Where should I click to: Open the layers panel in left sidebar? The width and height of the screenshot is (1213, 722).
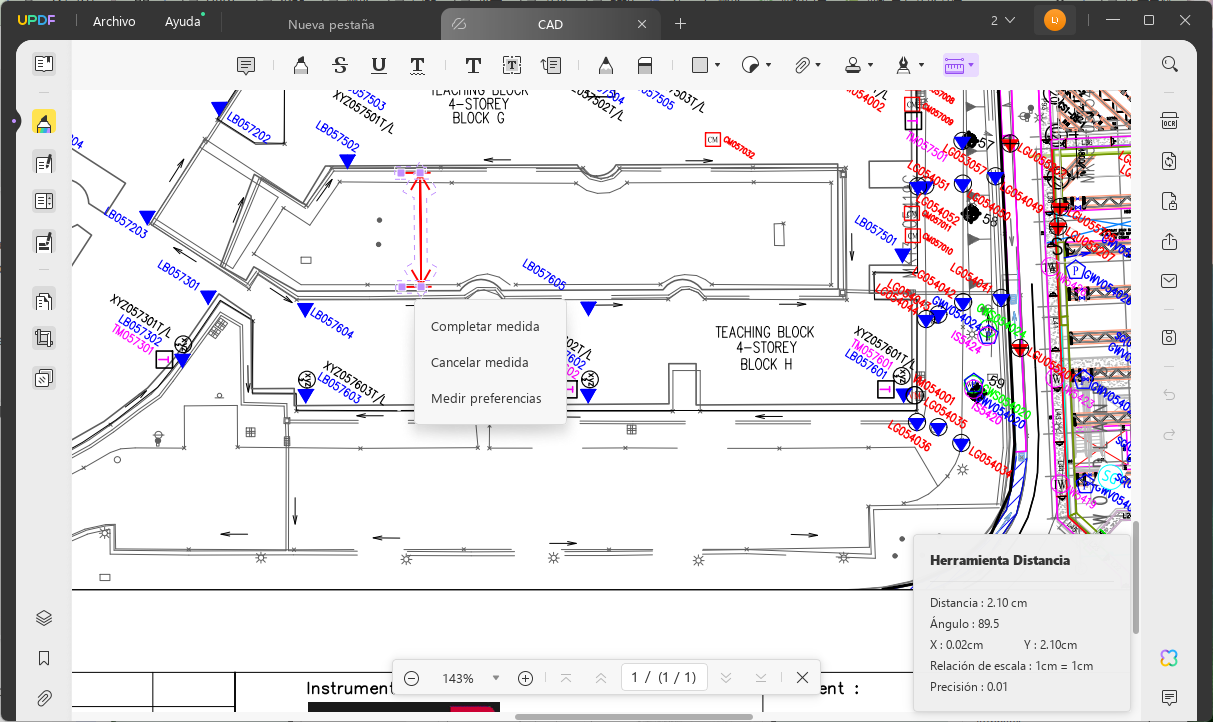click(43, 618)
